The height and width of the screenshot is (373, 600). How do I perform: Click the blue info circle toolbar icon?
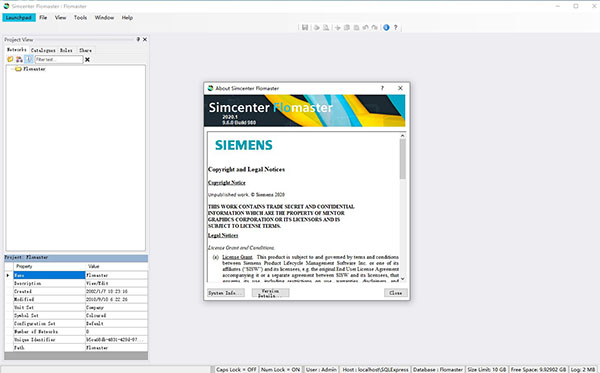(x=386, y=28)
